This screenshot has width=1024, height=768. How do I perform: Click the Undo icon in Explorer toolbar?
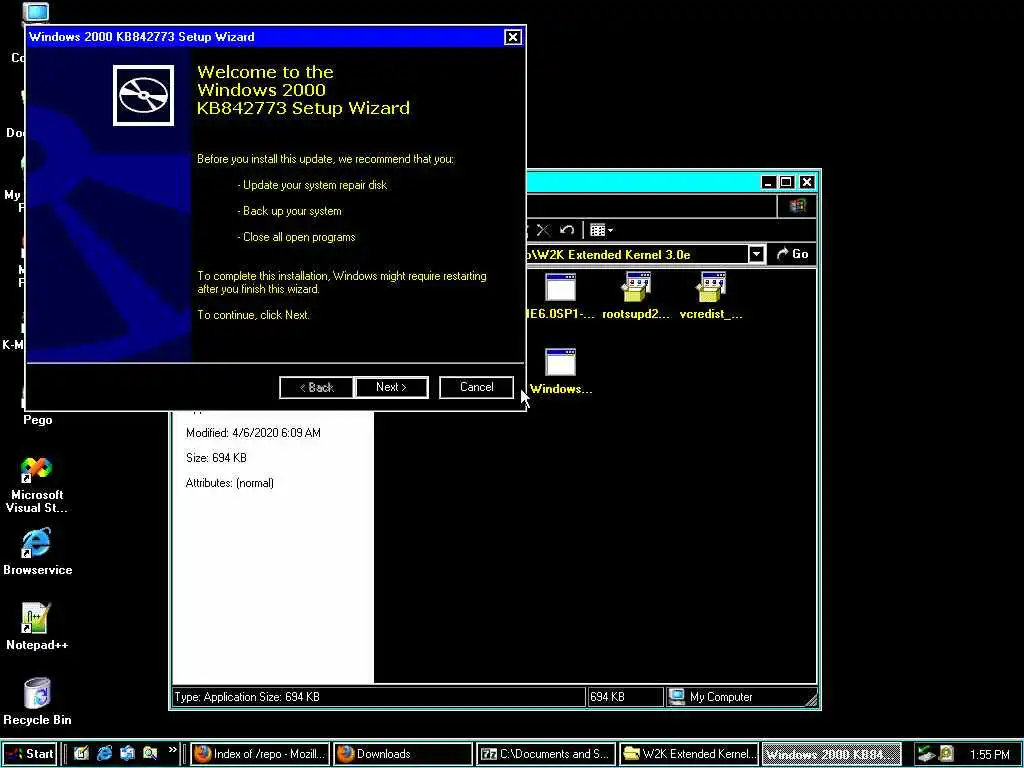point(567,230)
